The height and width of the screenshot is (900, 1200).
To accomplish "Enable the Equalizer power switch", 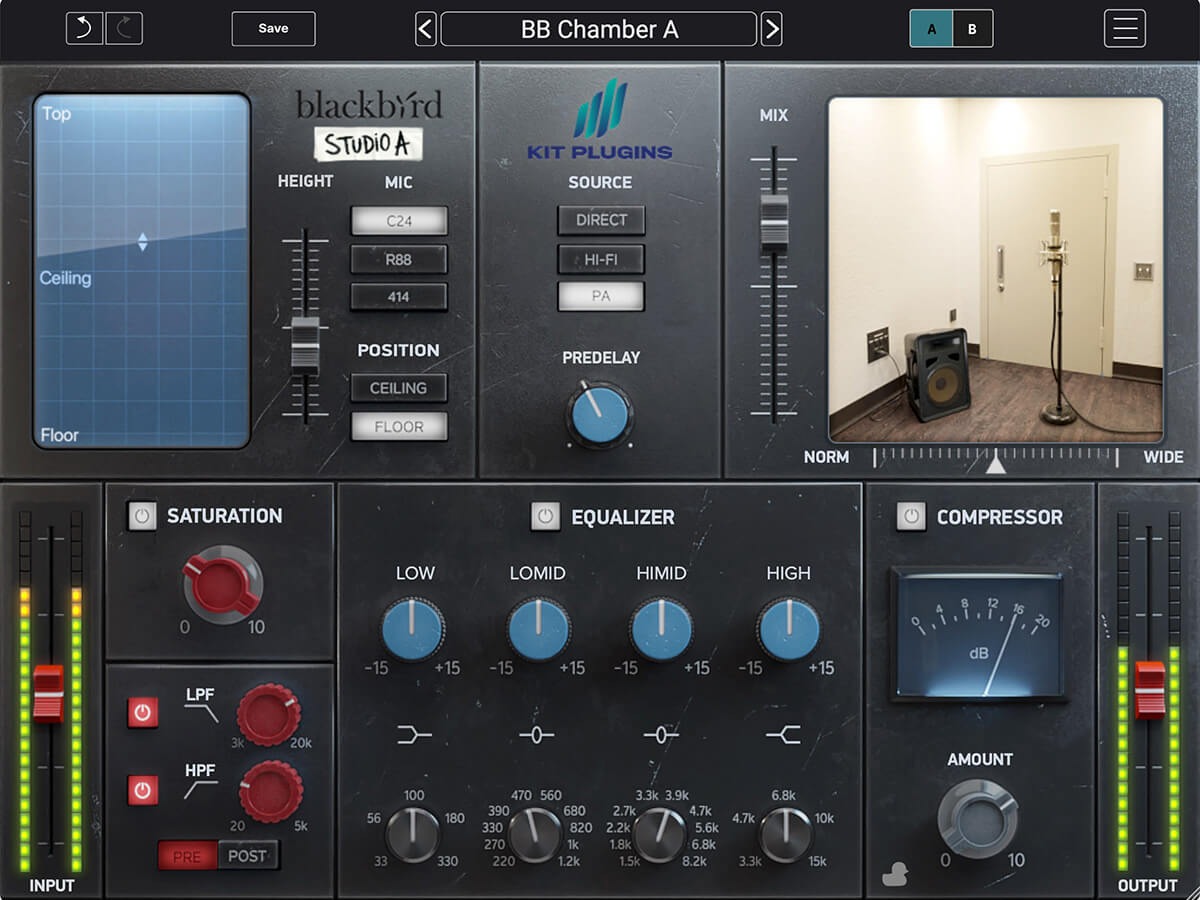I will [x=545, y=516].
